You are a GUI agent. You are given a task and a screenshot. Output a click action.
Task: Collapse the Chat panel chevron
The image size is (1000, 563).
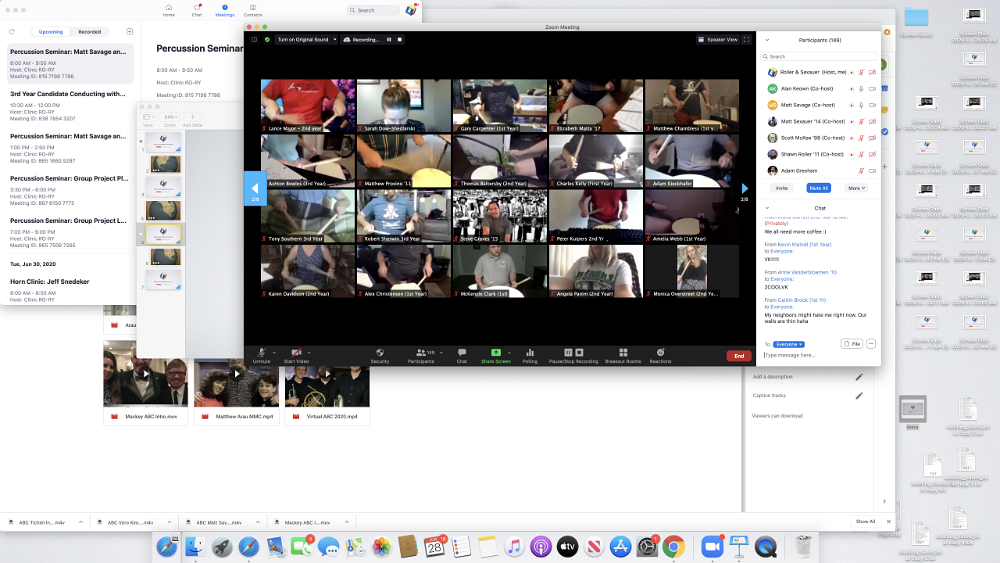pyautogui.click(x=767, y=208)
